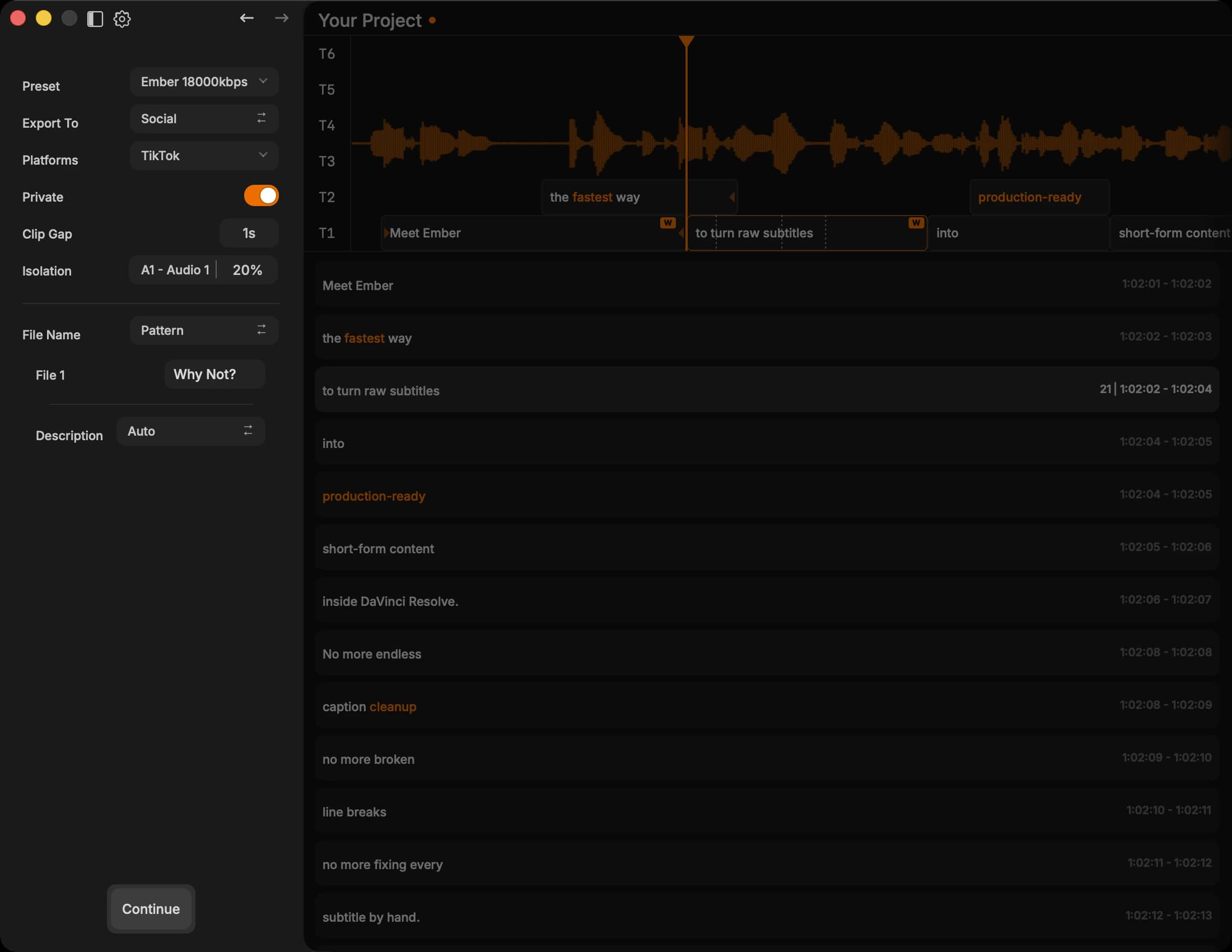Viewport: 1232px width, 952px height.
Task: Select track T3 label
Action: (x=326, y=161)
